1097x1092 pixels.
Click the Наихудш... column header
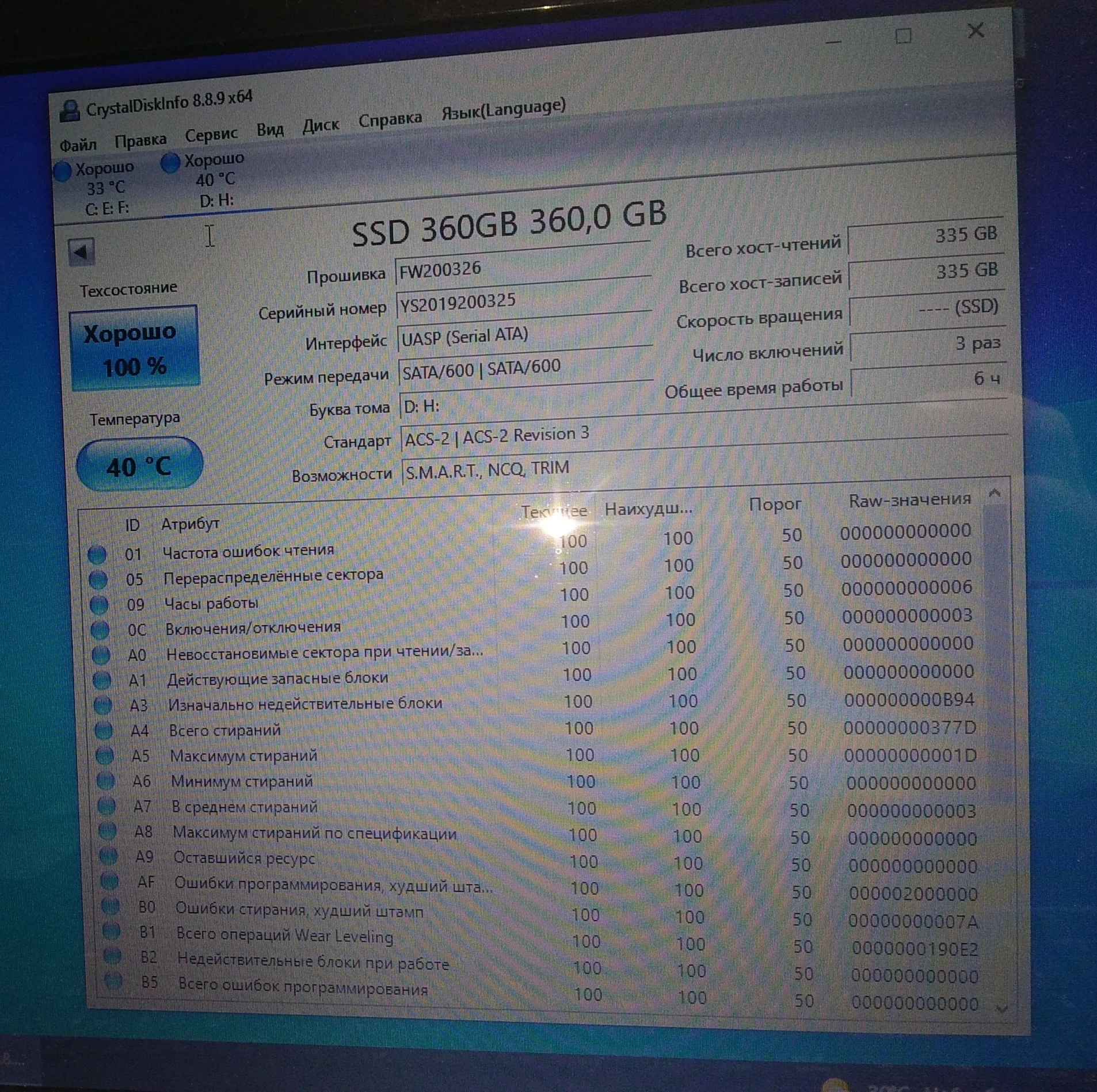tap(648, 509)
